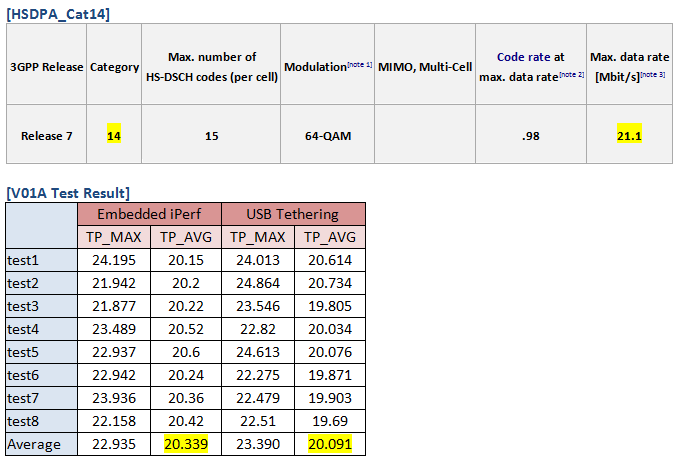The width and height of the screenshot is (693, 466).
Task: Click the [V01A Test Result] heading
Action: 68,192
